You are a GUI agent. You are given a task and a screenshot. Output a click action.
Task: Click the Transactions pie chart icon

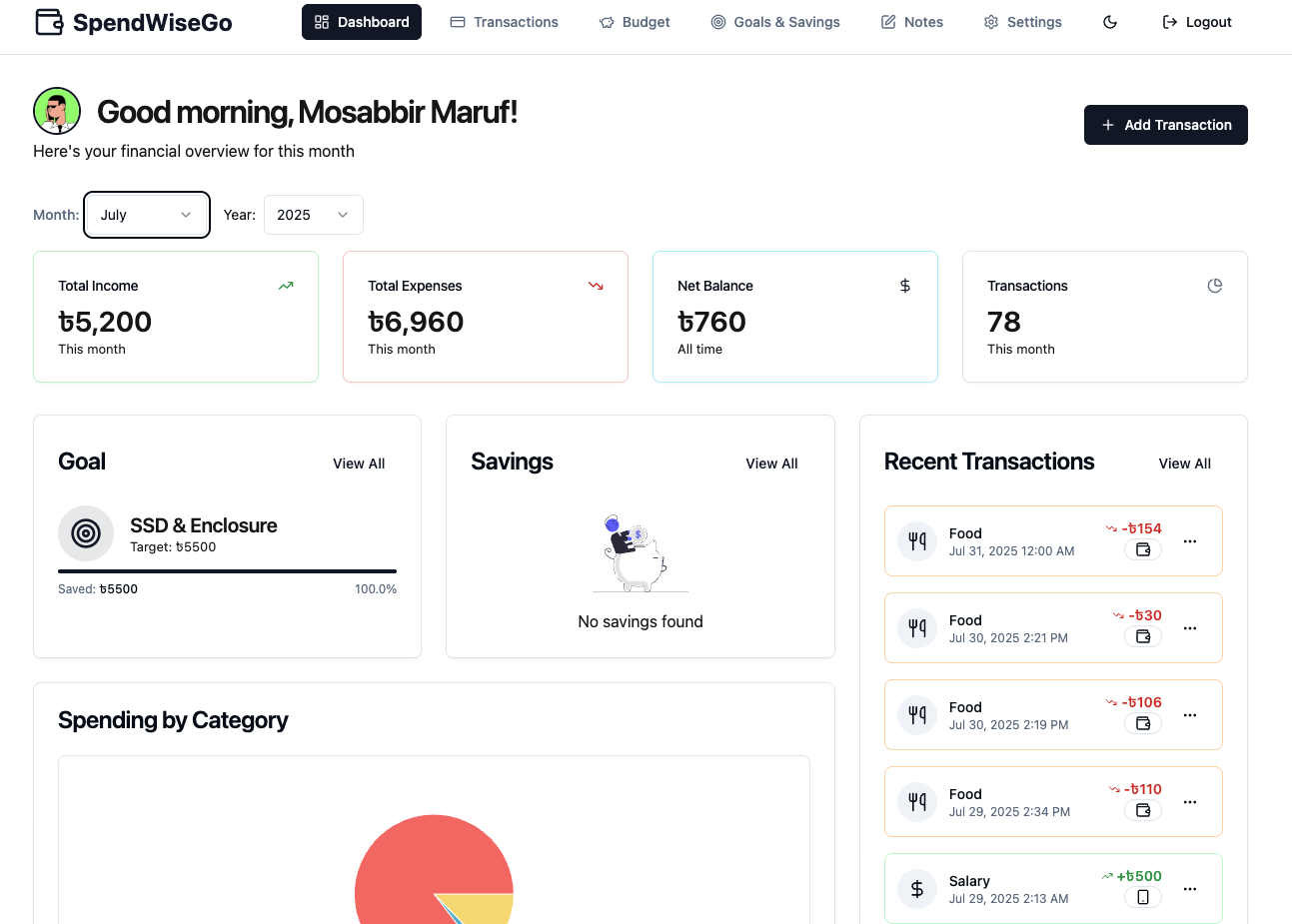1215,286
